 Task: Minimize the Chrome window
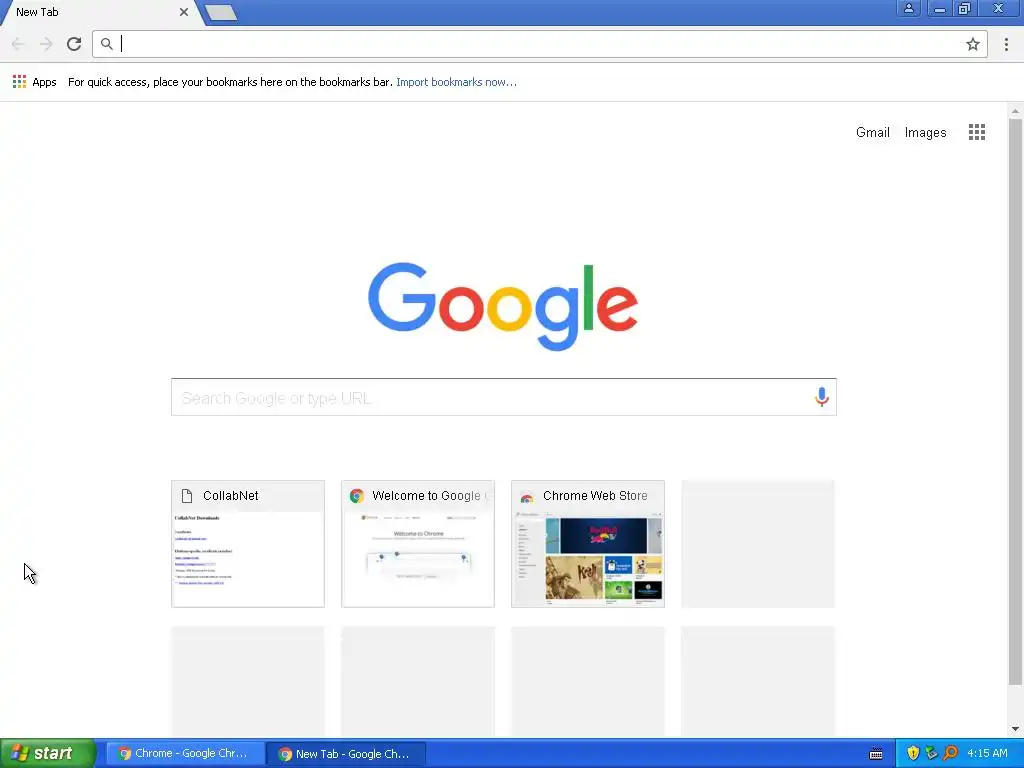pos(939,8)
